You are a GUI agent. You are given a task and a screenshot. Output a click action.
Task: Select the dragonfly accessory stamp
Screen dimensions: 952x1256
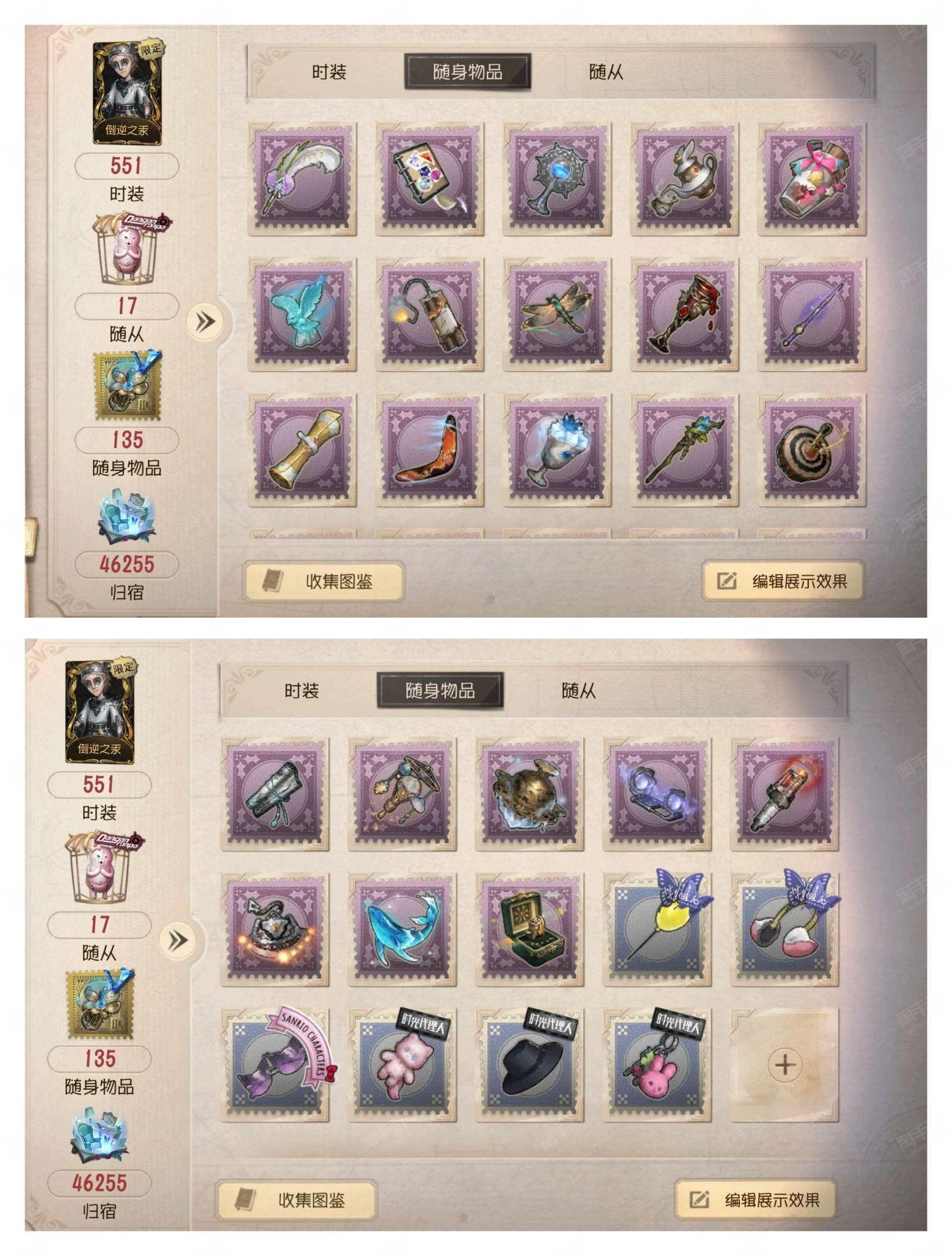point(557,315)
